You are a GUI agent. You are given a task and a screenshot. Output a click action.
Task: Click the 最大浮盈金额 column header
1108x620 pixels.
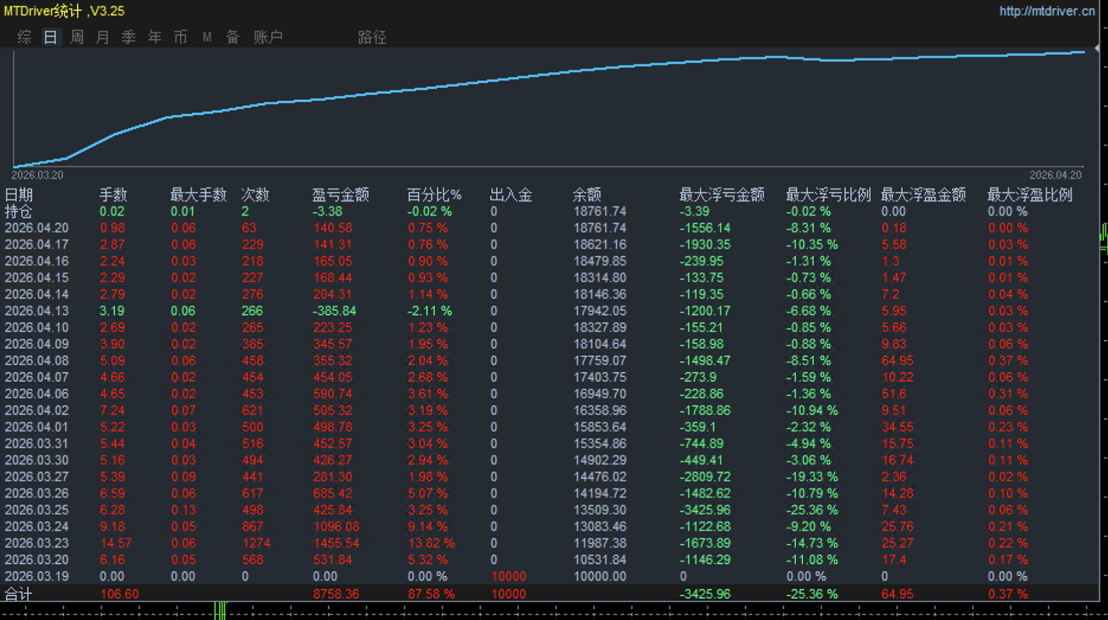(x=923, y=195)
